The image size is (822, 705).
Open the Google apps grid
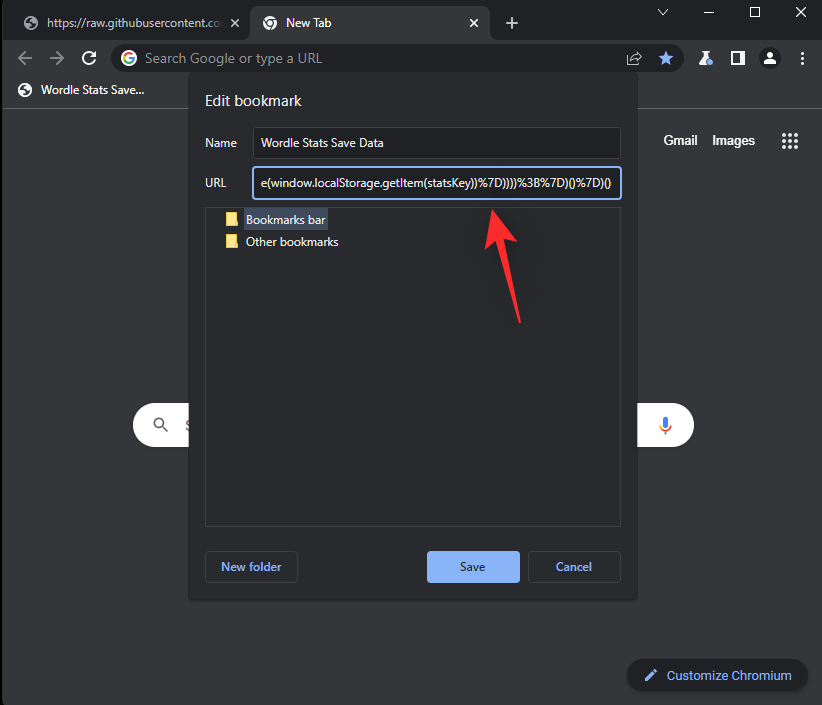pyautogui.click(x=790, y=141)
